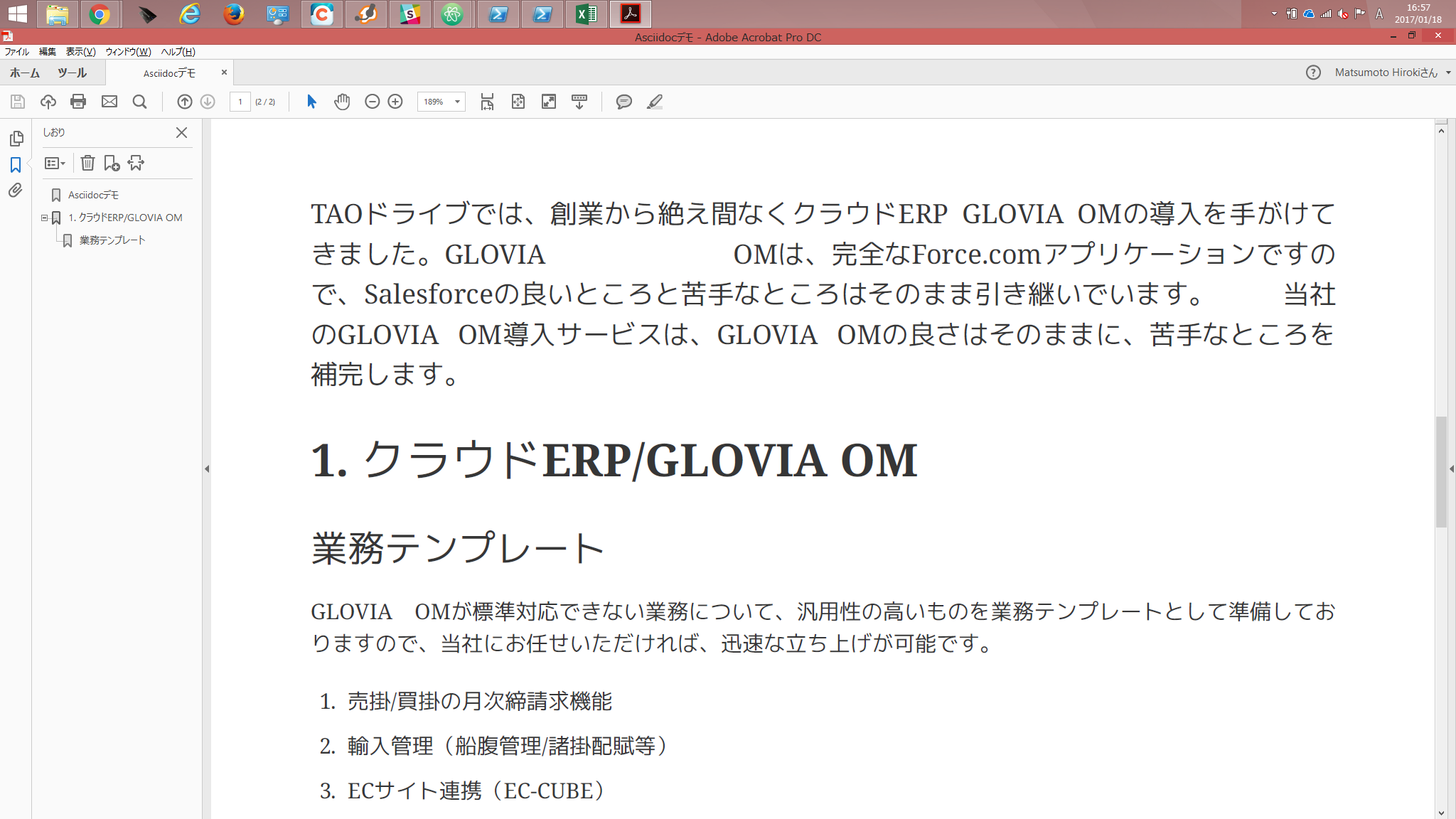The image size is (1456, 819).
Task: Select the Hand tool in the toolbar
Action: pos(342,102)
